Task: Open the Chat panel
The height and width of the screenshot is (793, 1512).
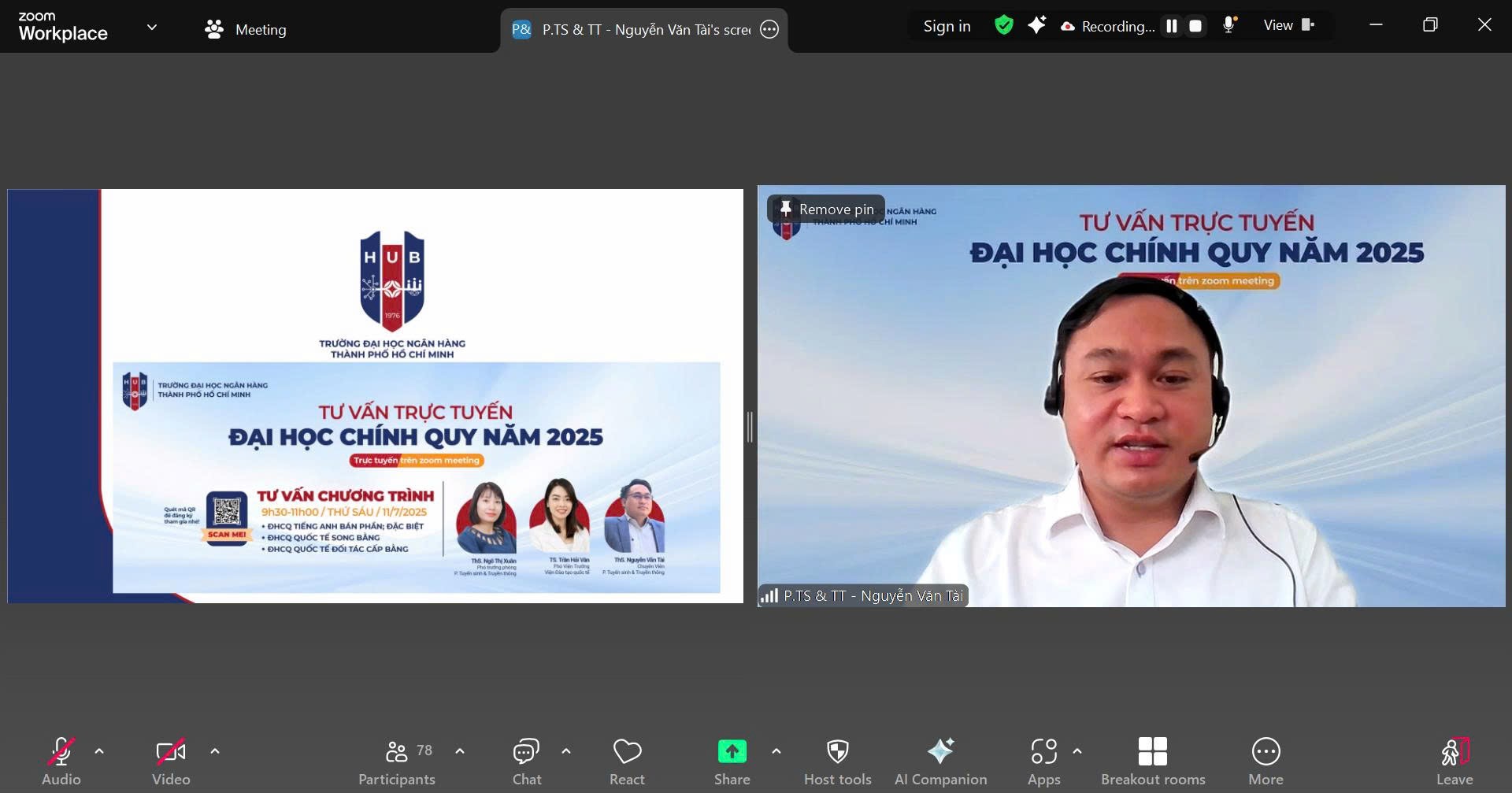Action: [526, 761]
